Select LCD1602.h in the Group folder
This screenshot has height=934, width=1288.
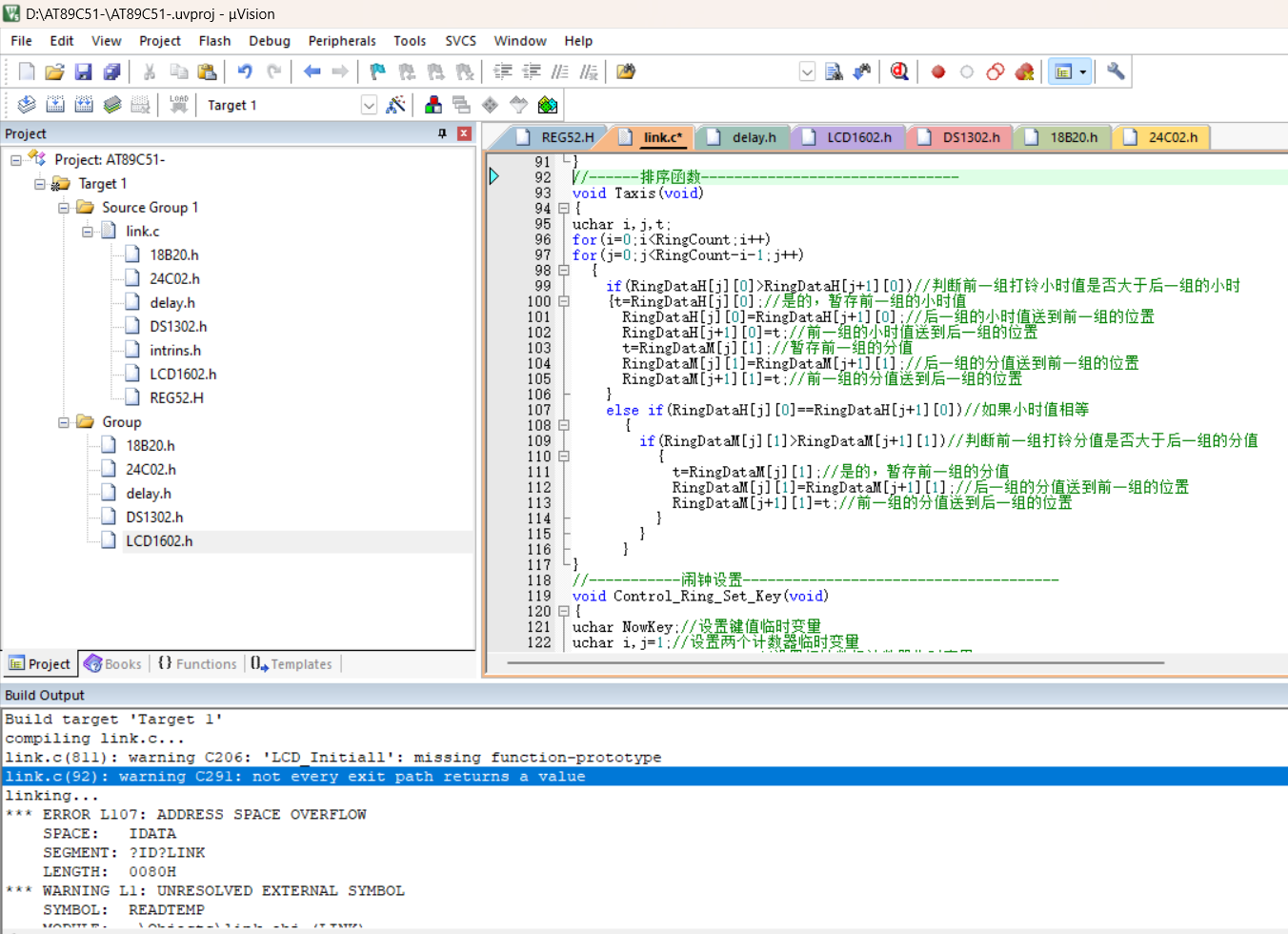159,541
